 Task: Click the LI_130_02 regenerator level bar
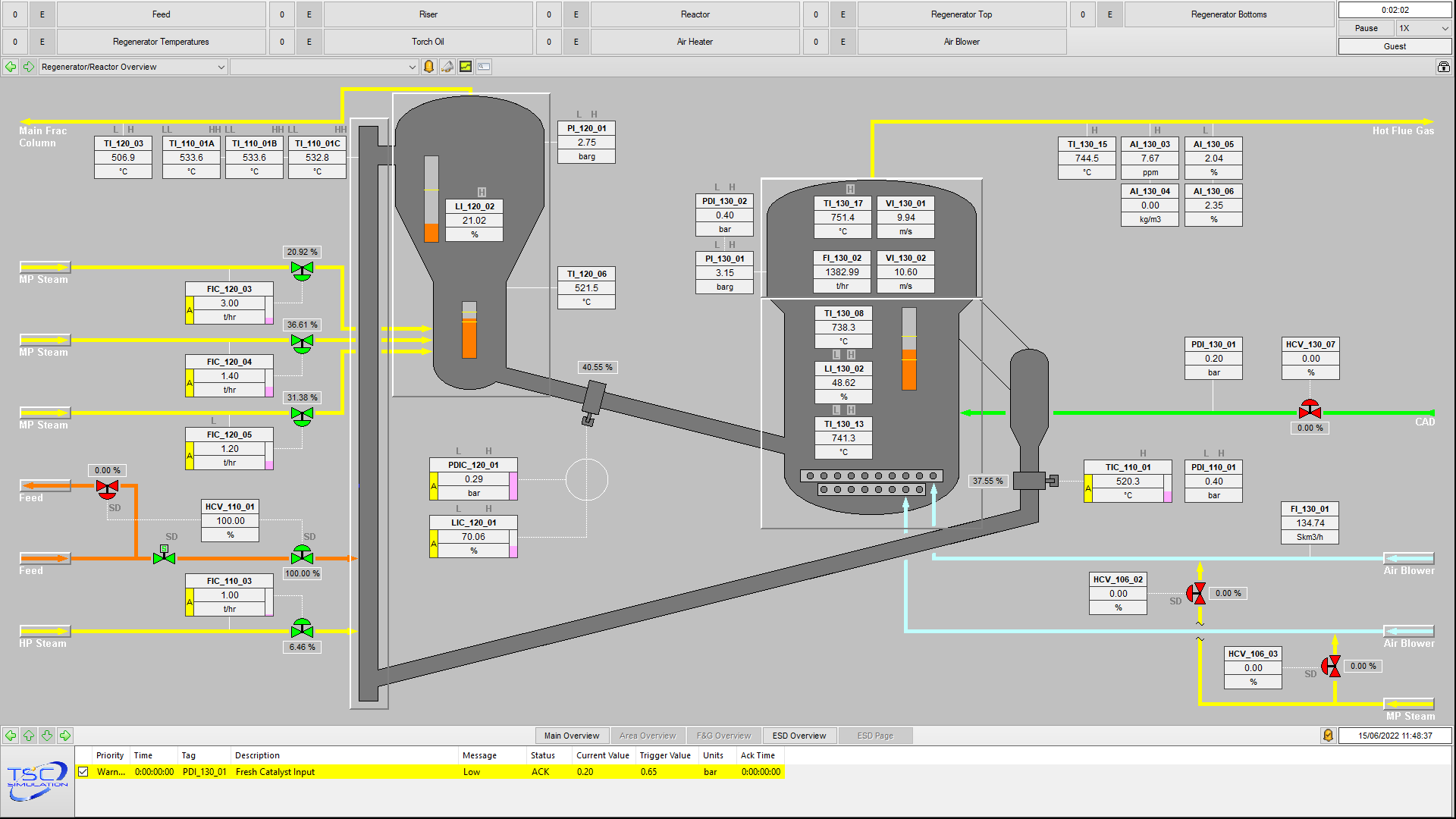click(x=909, y=349)
